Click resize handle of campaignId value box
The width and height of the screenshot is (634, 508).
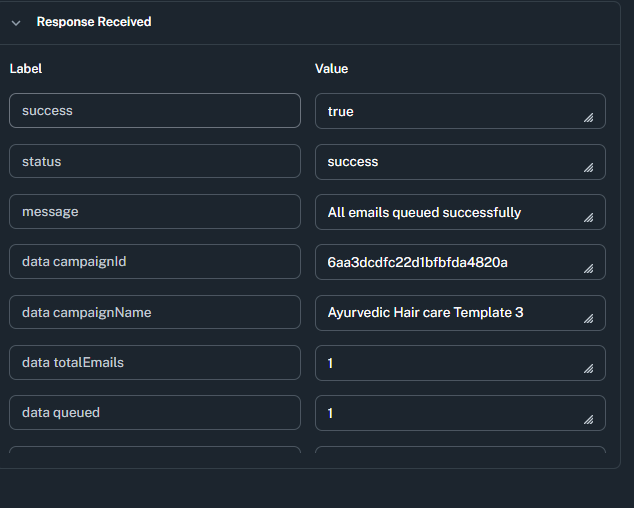click(589, 269)
